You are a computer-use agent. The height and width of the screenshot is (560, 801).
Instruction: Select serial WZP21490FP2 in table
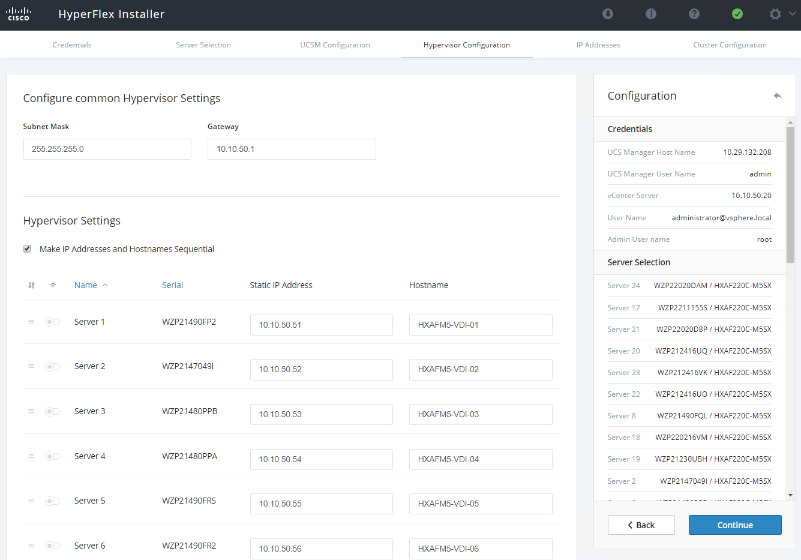pyautogui.click(x=189, y=322)
